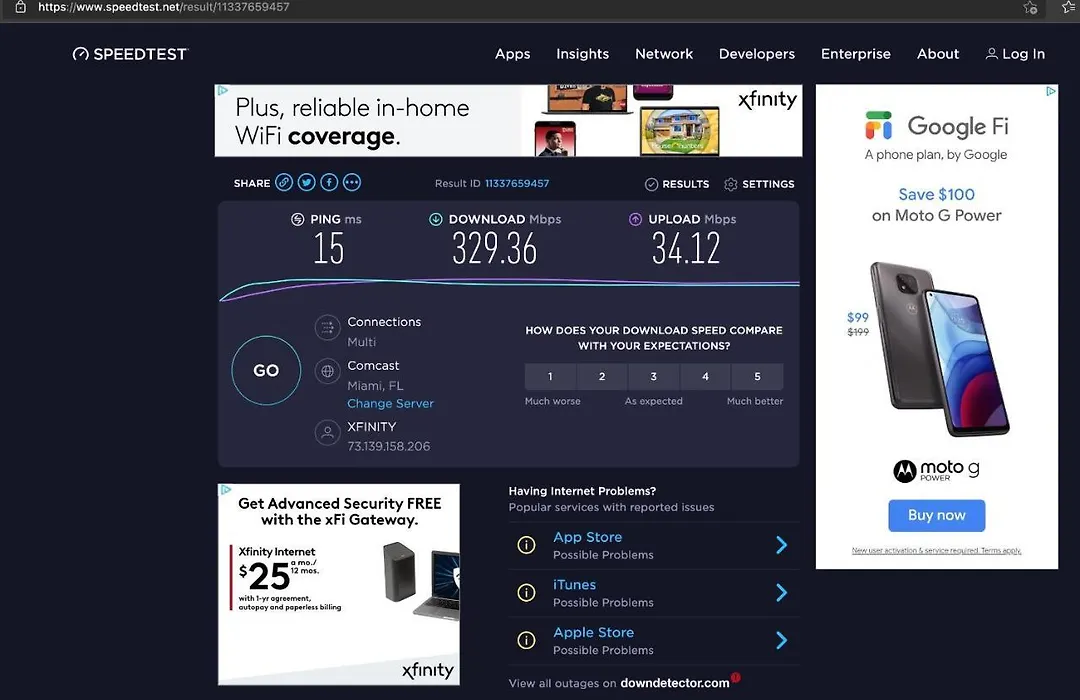Share result on Twitter
This screenshot has width=1080, height=700.
coord(307,183)
